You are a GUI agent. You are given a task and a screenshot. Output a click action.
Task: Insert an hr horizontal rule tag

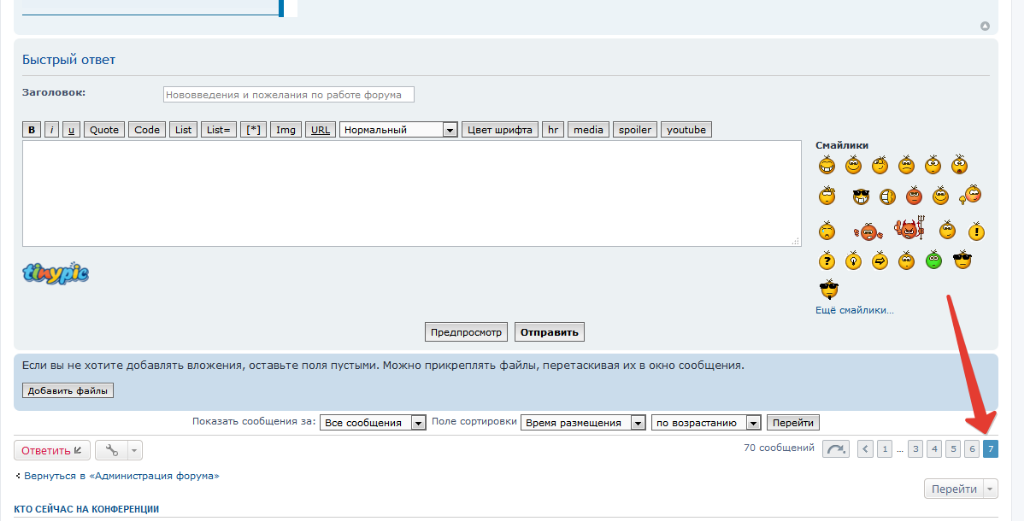[553, 130]
